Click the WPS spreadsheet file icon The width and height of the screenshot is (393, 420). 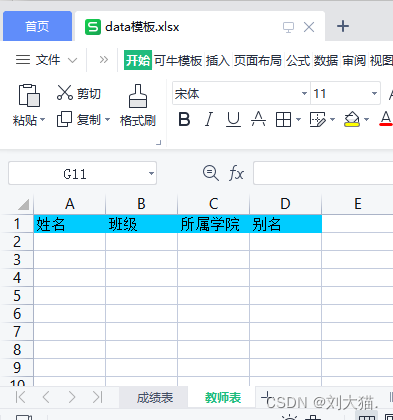(93, 27)
